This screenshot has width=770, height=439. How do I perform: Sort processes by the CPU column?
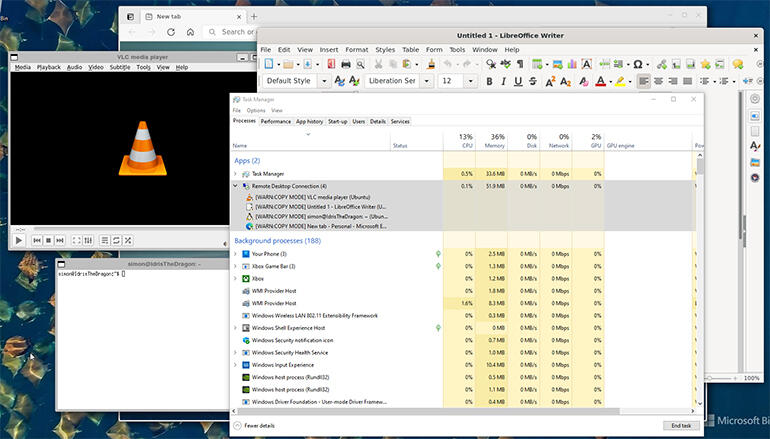click(x=459, y=140)
